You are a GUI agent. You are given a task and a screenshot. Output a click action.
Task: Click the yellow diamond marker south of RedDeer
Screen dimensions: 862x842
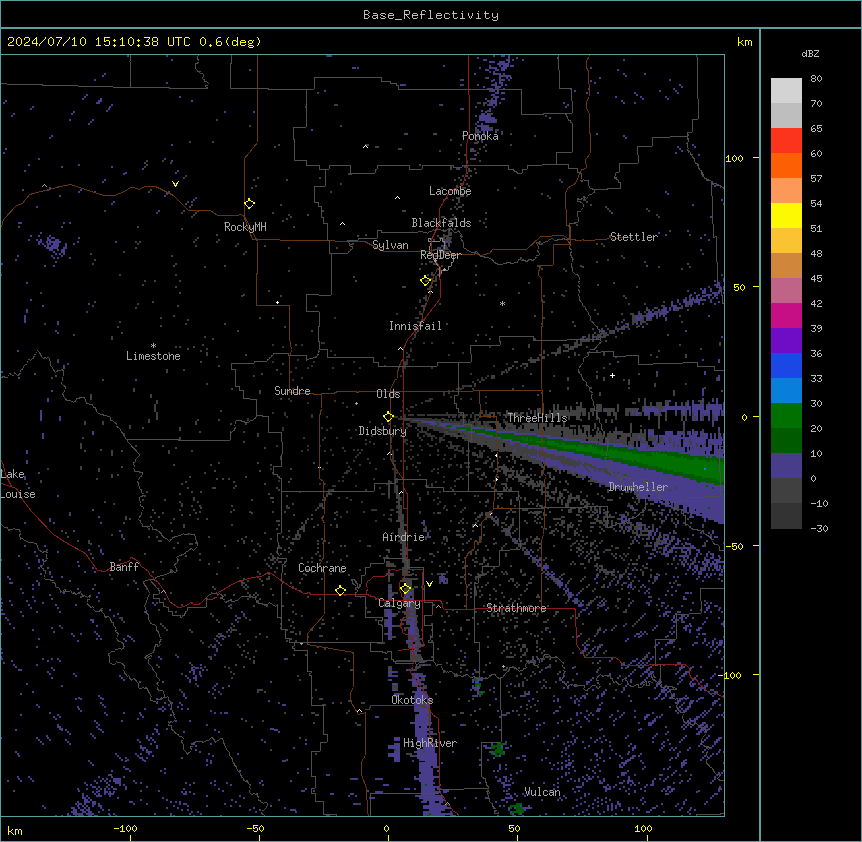[425, 281]
